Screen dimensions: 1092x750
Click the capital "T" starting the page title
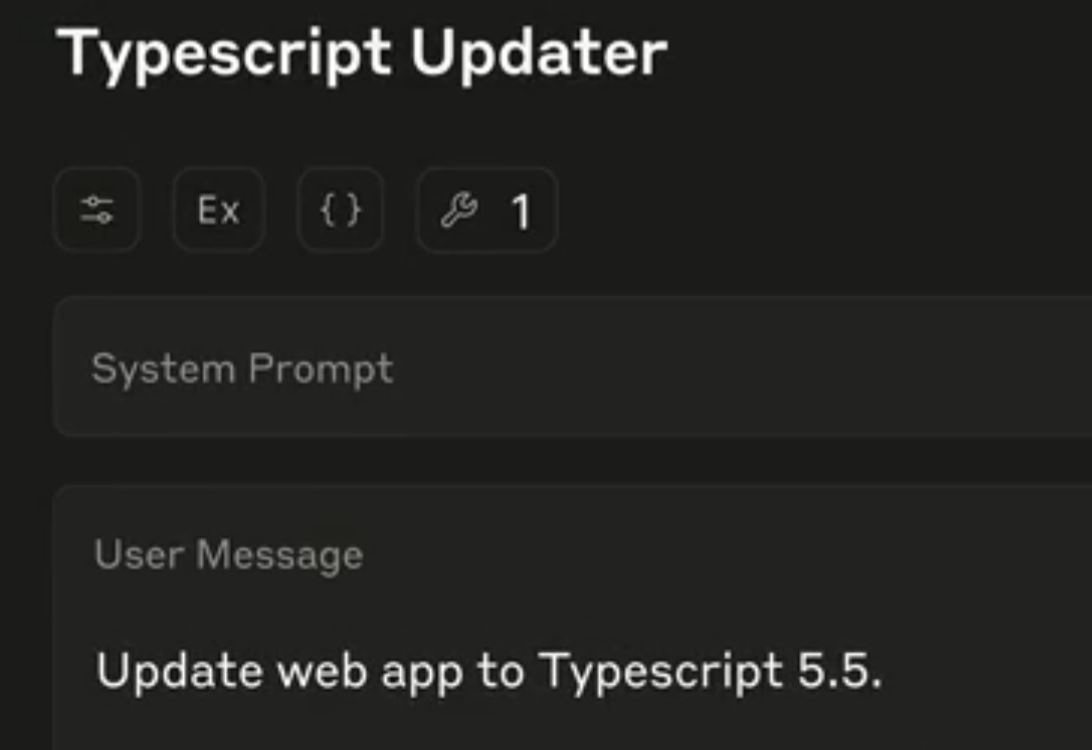point(77,53)
